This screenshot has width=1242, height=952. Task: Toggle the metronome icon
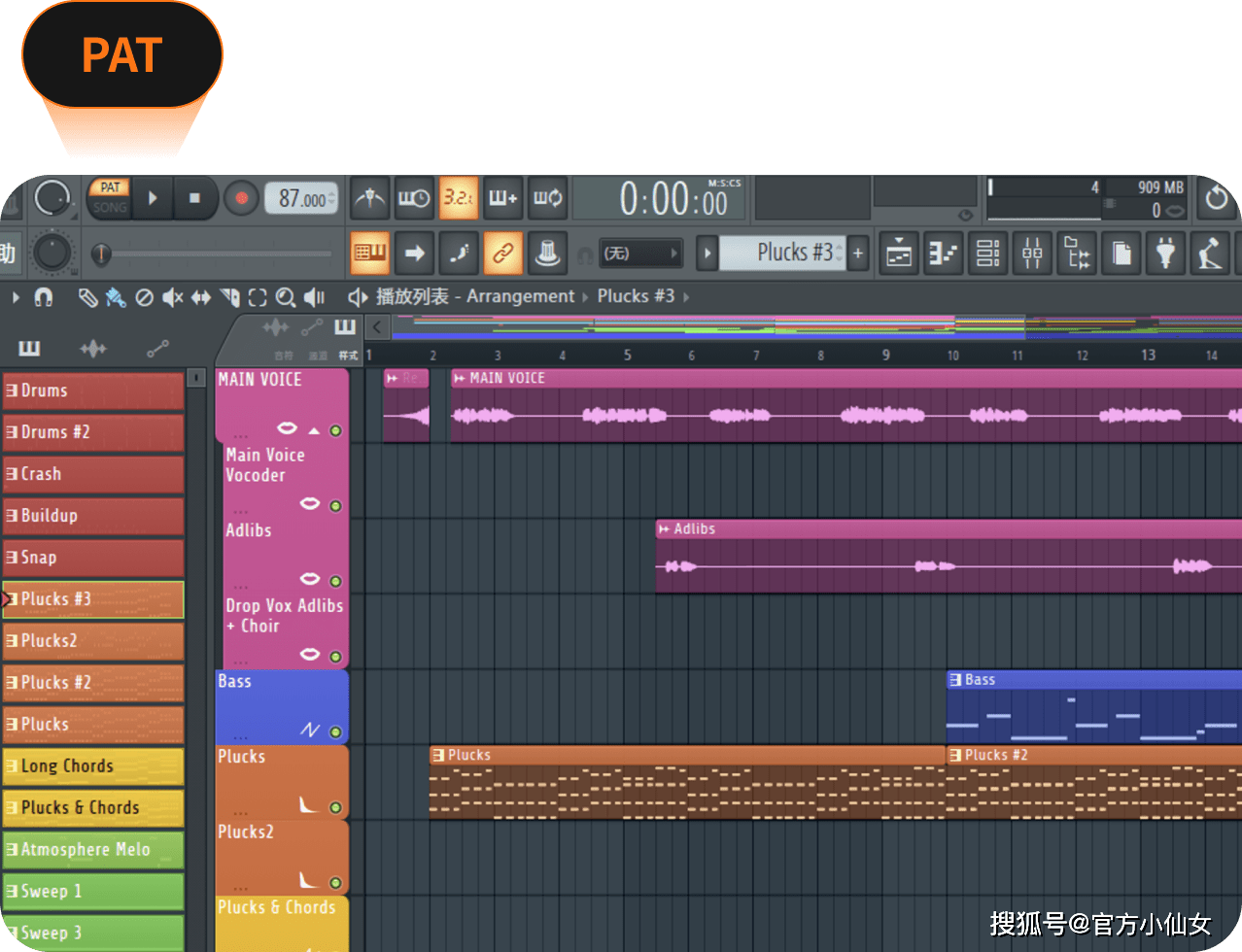[369, 198]
